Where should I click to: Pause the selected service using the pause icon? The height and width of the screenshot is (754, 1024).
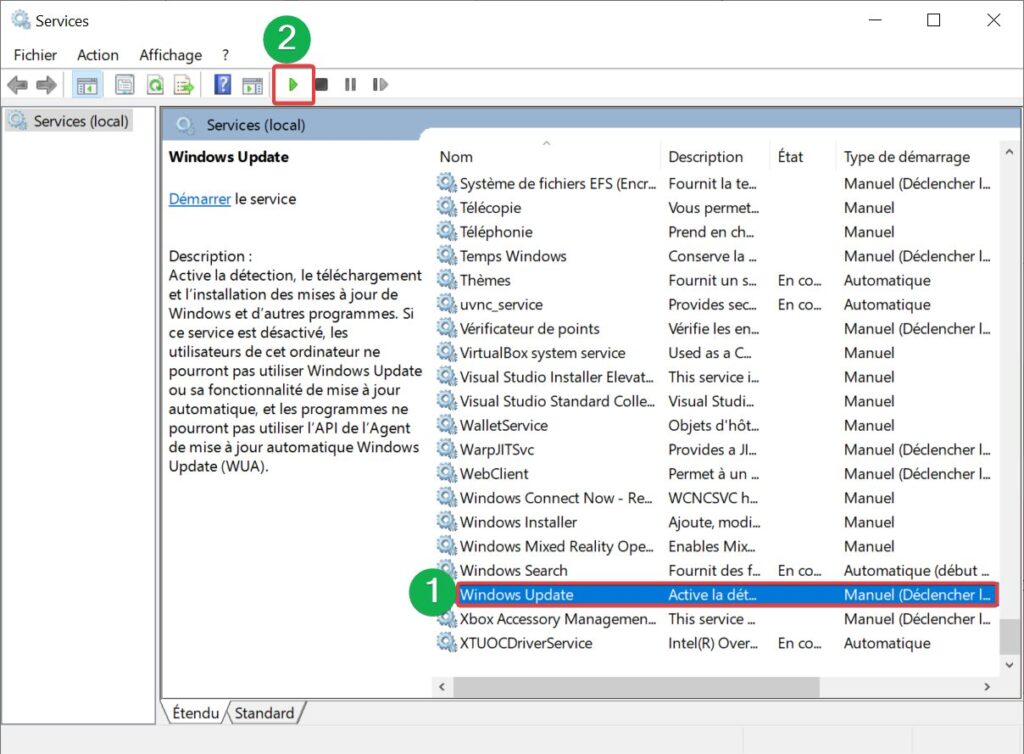coord(349,84)
